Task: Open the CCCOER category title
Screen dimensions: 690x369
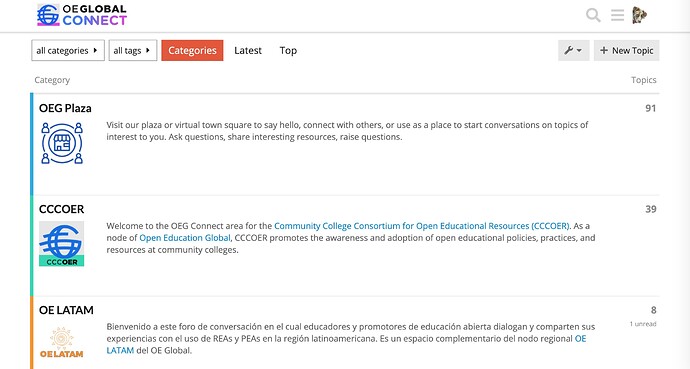Action: [62, 209]
